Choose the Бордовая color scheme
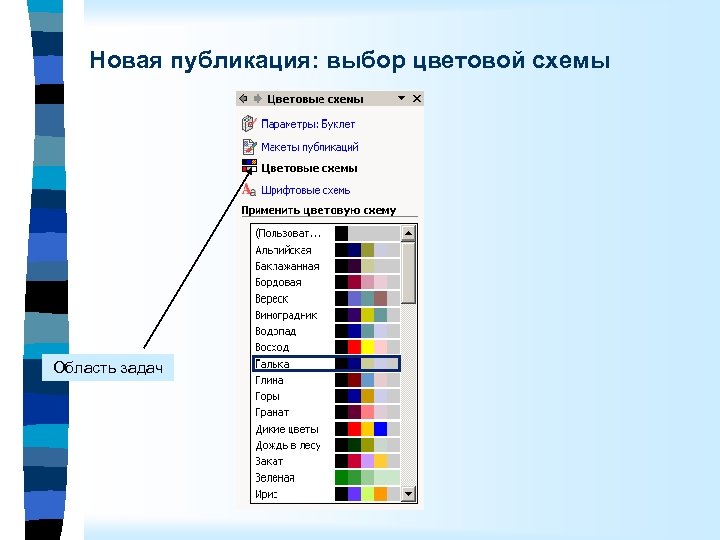 pyautogui.click(x=326, y=282)
